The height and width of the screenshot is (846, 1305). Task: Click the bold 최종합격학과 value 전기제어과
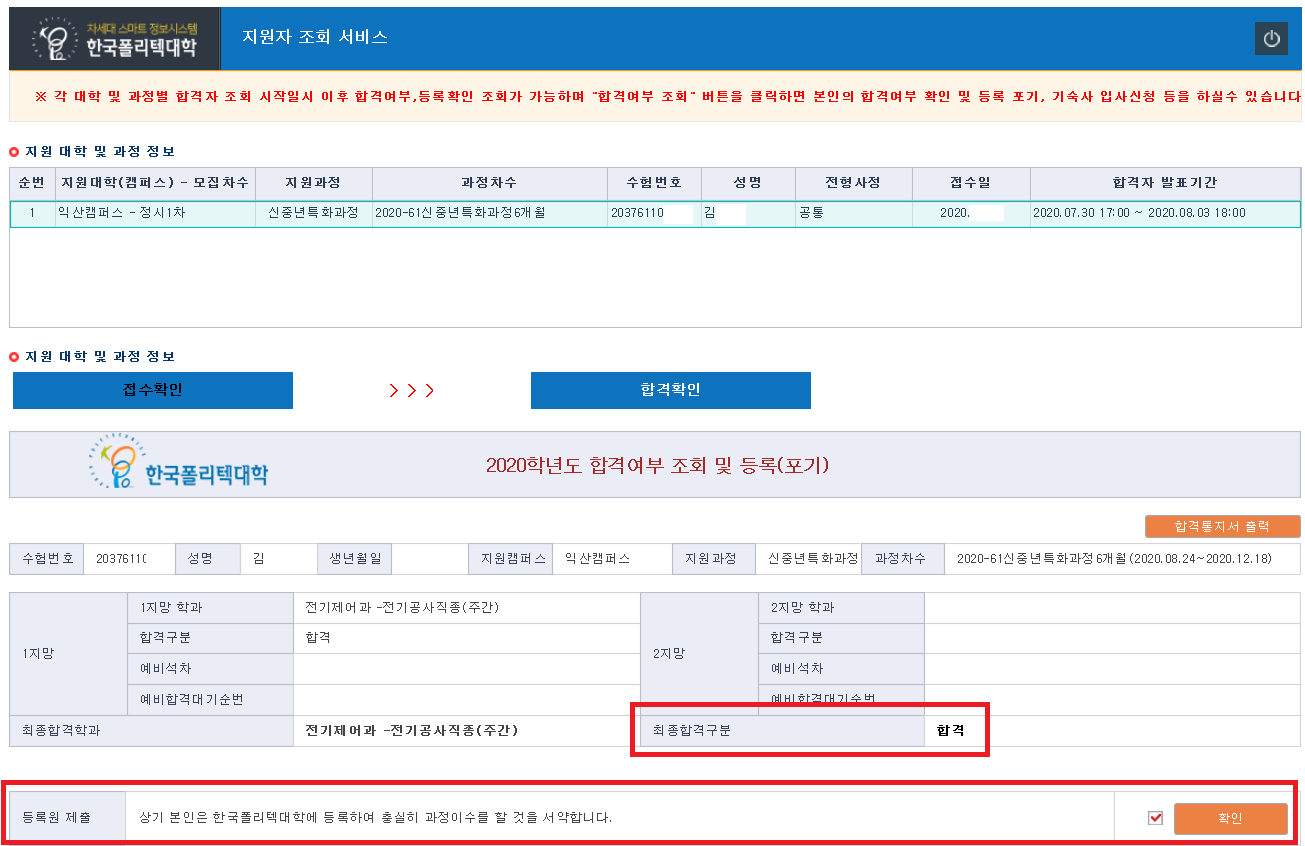point(412,731)
